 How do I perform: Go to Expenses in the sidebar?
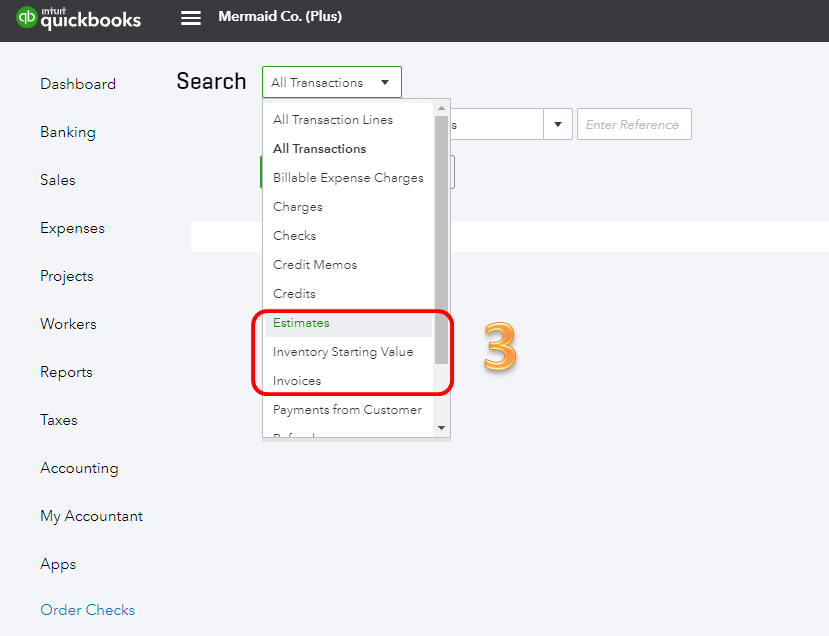pyautogui.click(x=72, y=228)
